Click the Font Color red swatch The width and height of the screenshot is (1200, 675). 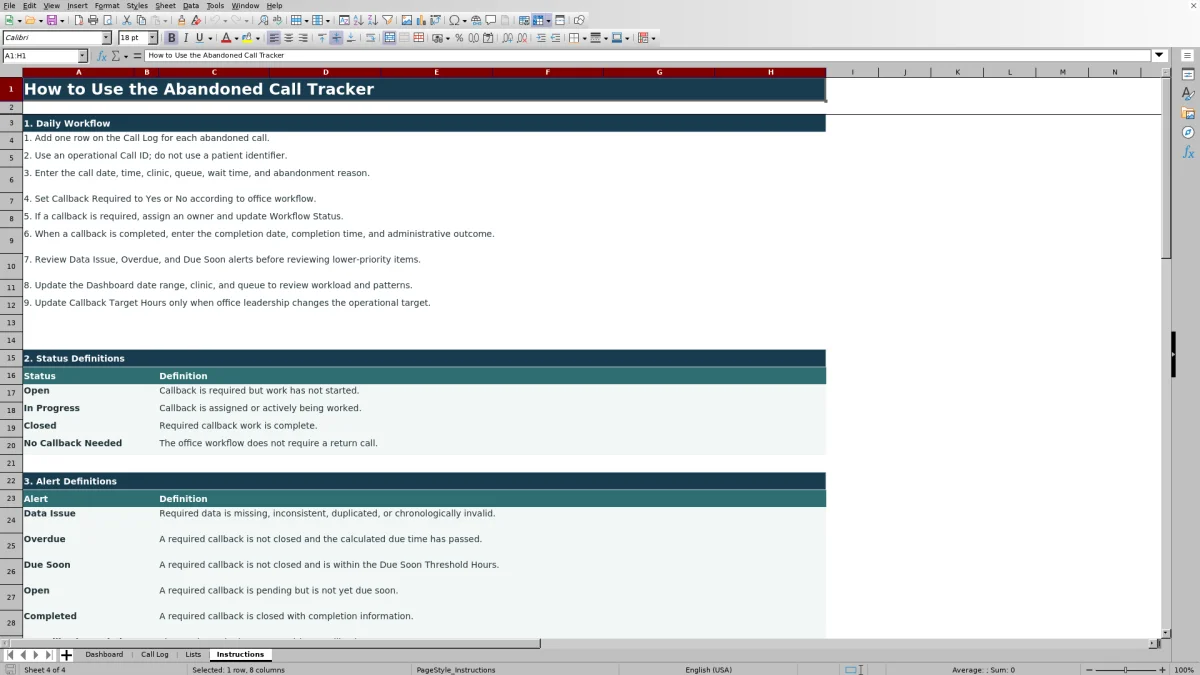[226, 38]
